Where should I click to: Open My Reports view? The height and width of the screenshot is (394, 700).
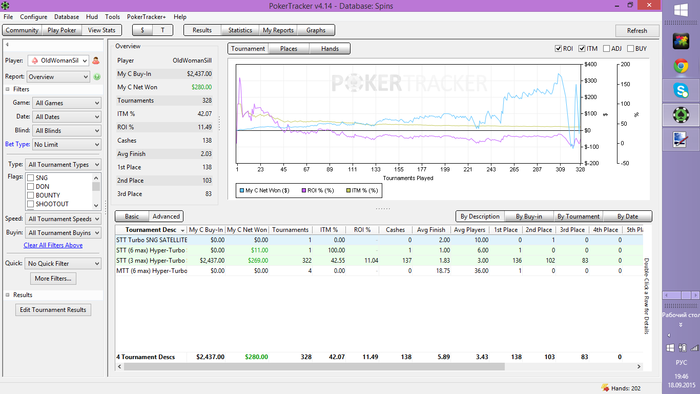click(x=278, y=30)
